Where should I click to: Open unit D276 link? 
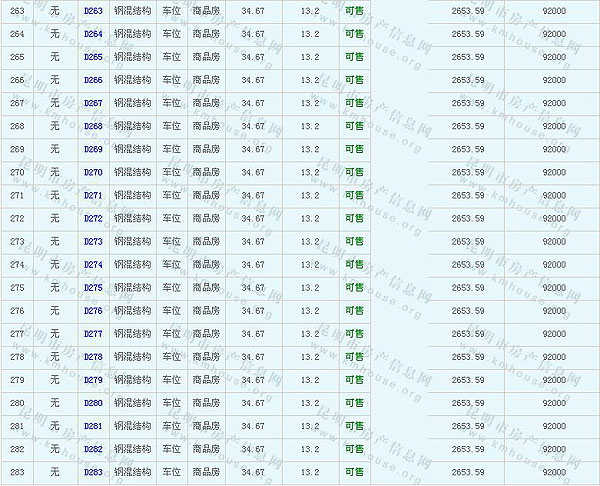93,310
